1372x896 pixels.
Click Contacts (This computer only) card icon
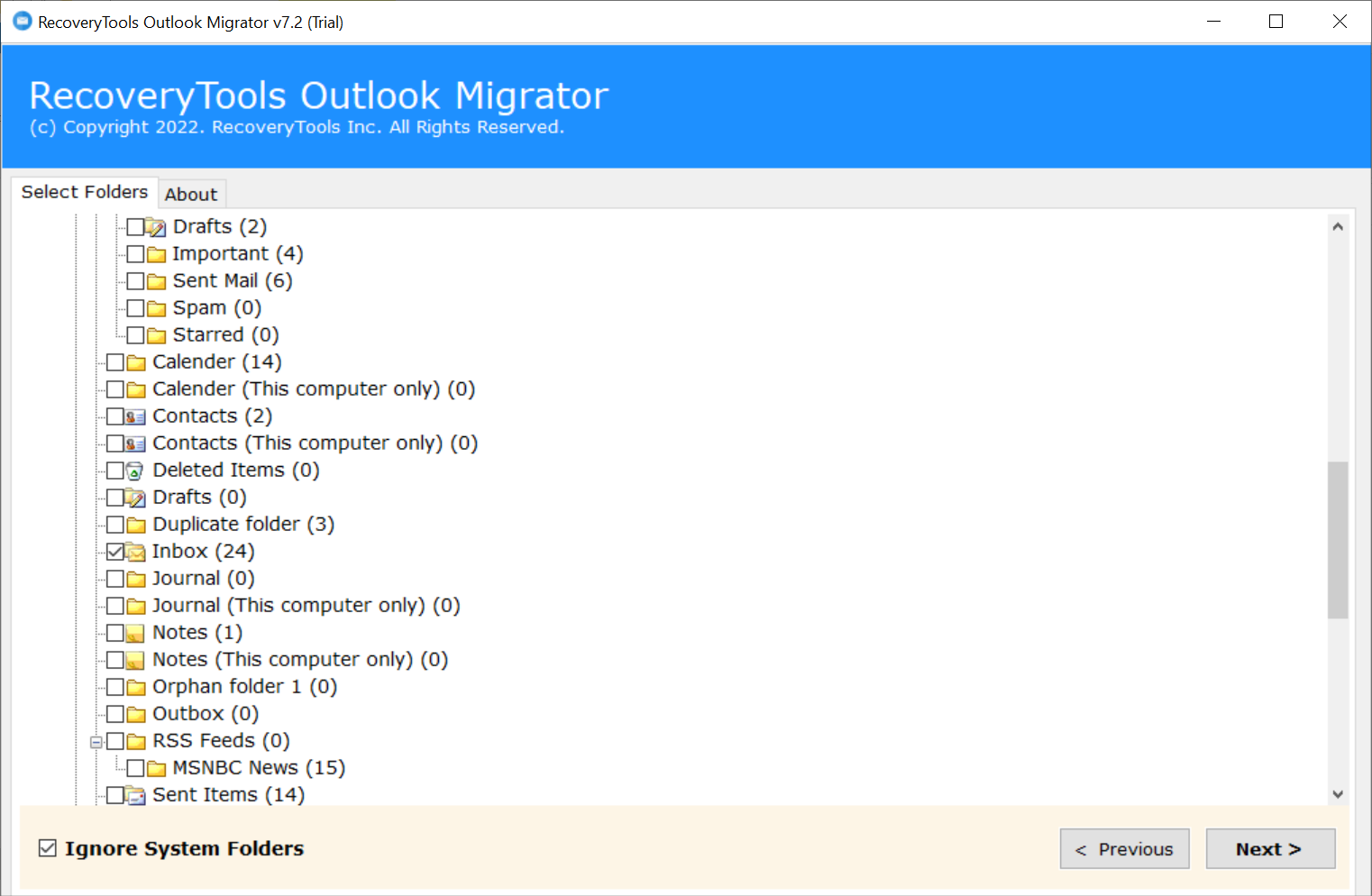click(x=135, y=443)
